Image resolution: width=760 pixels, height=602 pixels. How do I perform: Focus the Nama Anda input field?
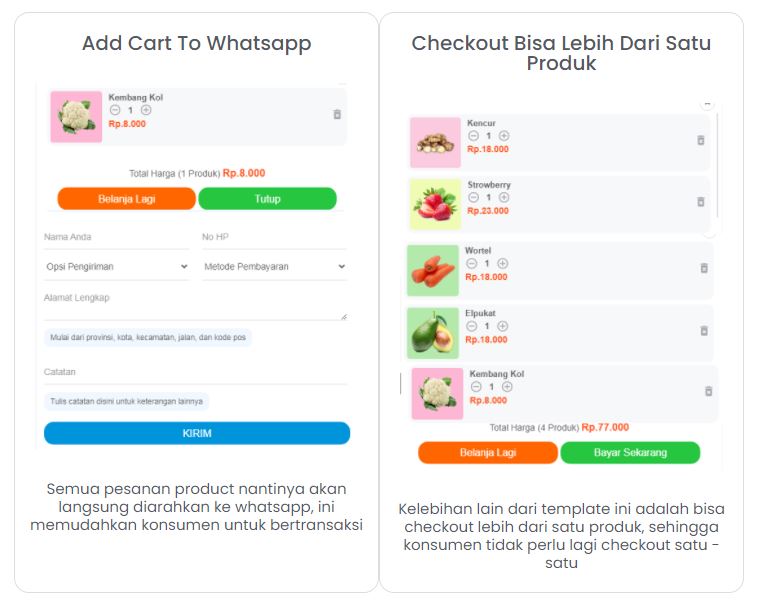point(116,238)
